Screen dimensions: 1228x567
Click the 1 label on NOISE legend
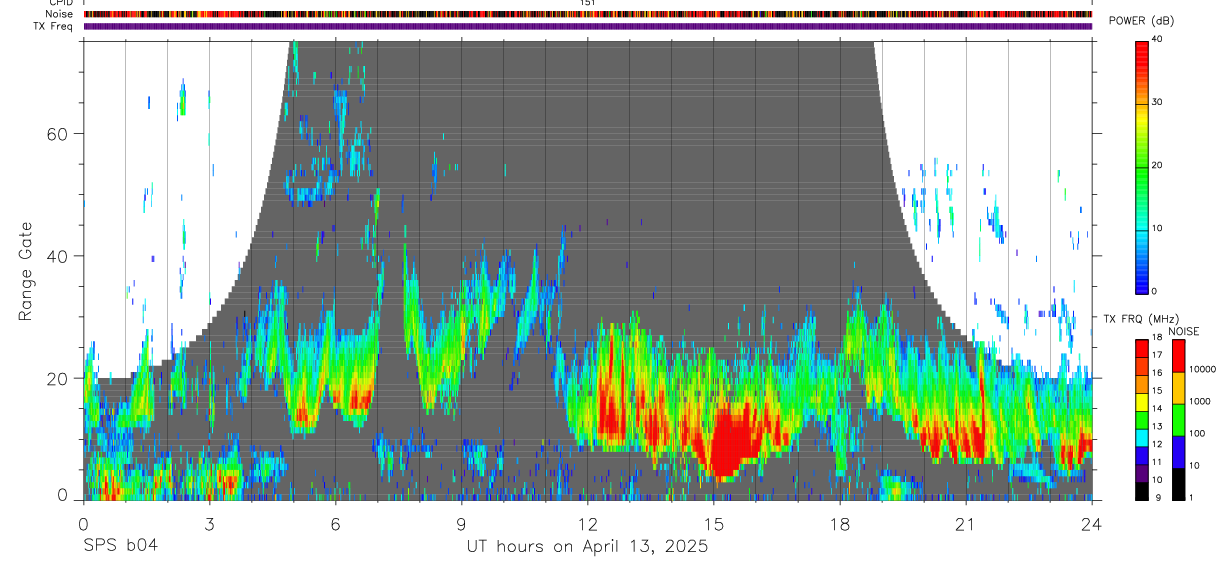(1189, 497)
